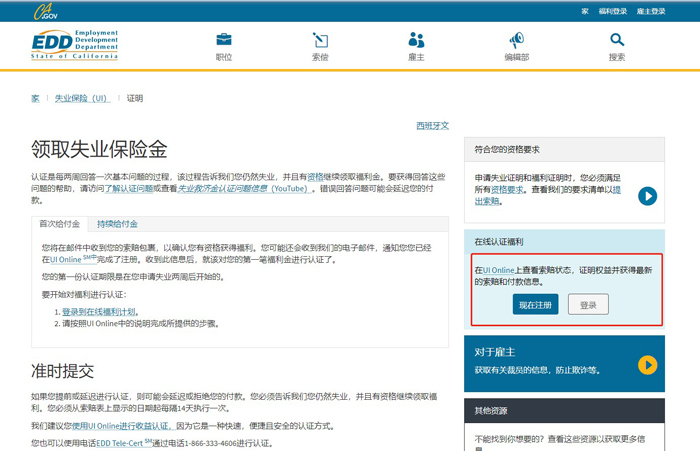Select the 持续给付金 tab
The image size is (700, 451).
click(117, 224)
